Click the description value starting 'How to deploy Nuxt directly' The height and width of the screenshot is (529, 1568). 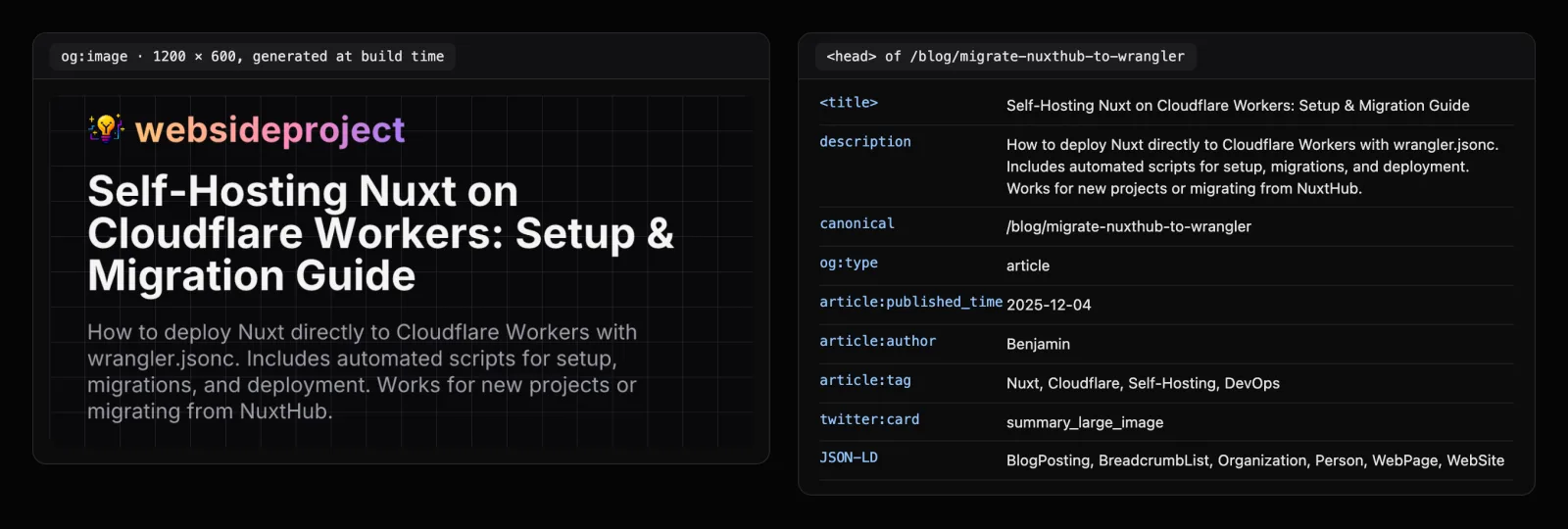(1252, 167)
